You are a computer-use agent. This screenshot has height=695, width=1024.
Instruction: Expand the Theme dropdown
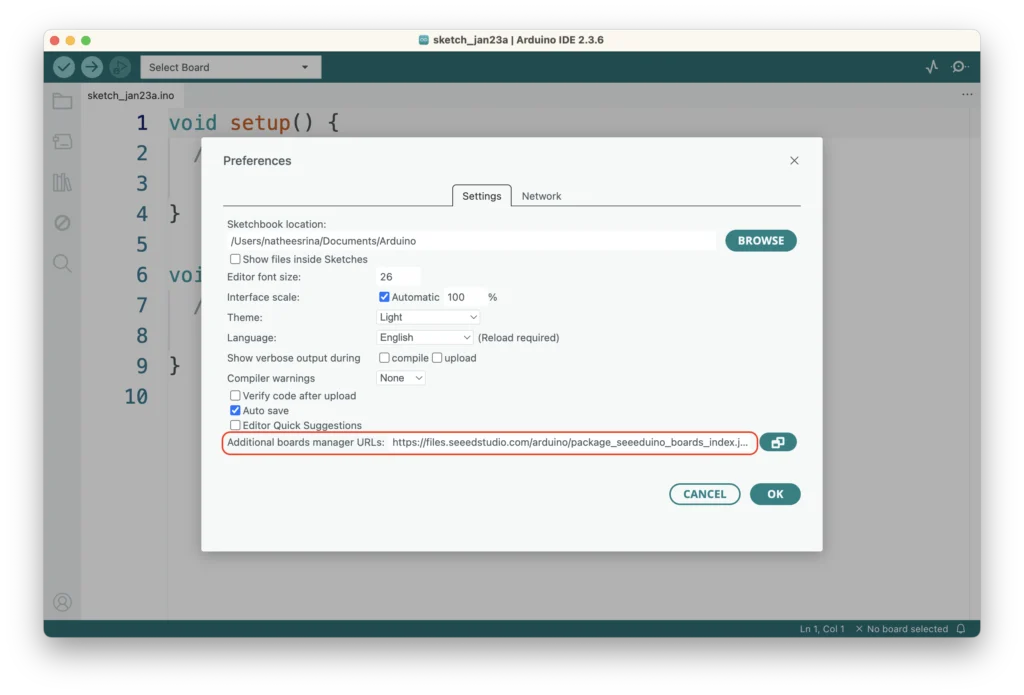pyautogui.click(x=428, y=317)
